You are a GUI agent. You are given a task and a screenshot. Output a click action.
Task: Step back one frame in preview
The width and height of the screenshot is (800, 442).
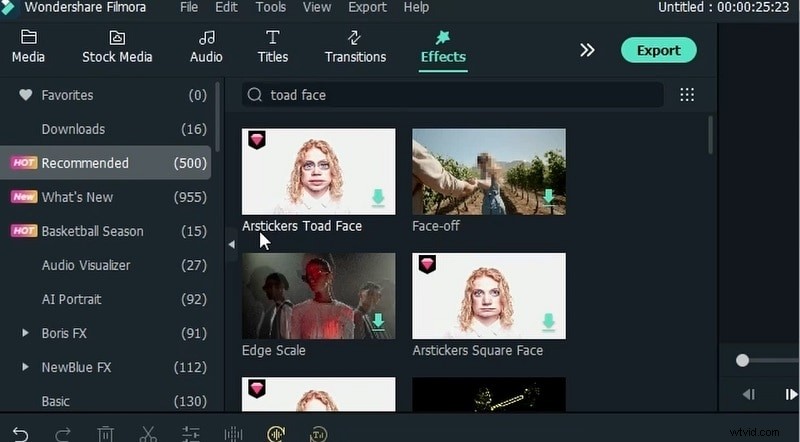pyautogui.click(x=748, y=394)
